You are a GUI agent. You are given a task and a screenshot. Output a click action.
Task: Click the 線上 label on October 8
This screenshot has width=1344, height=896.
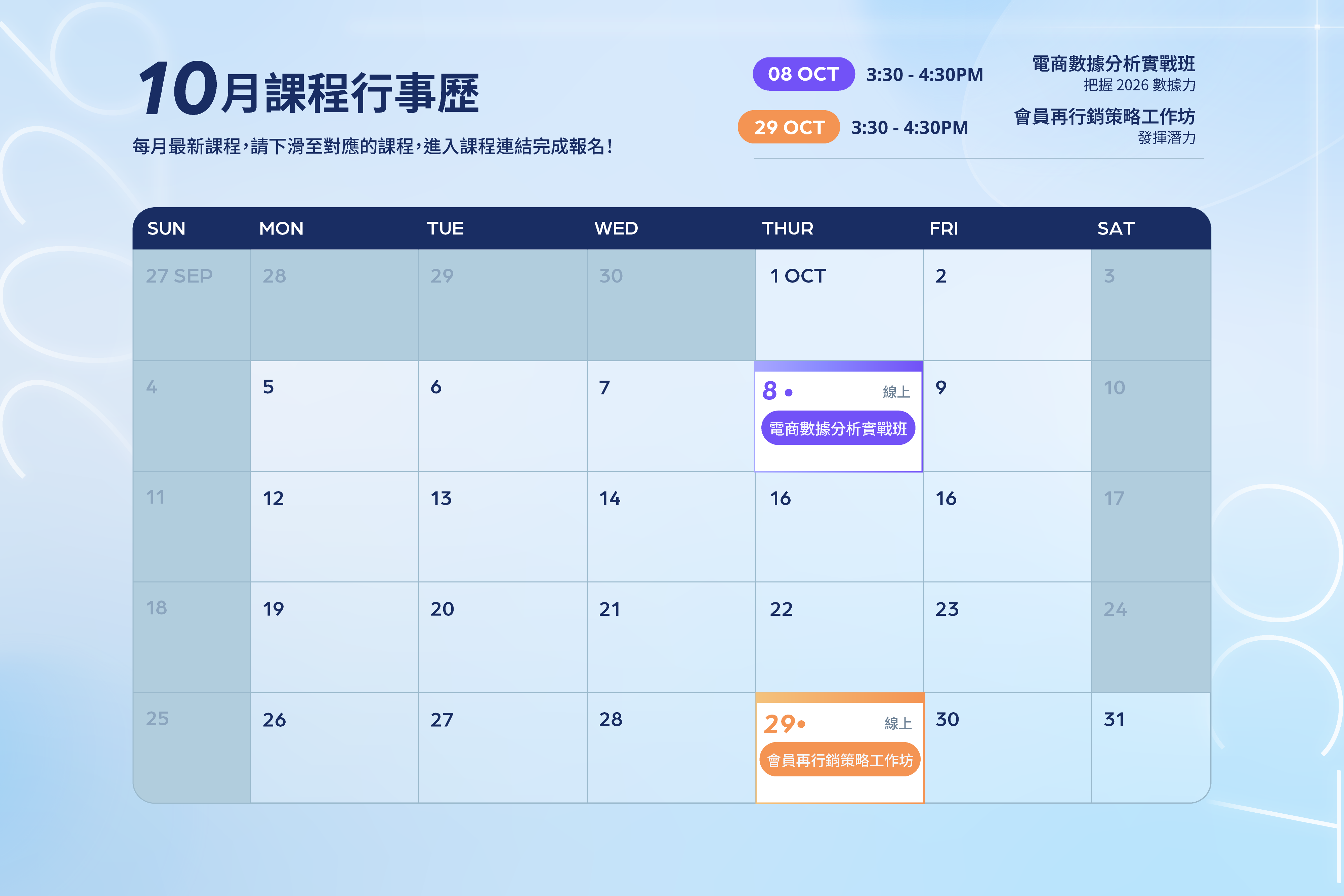coord(896,392)
